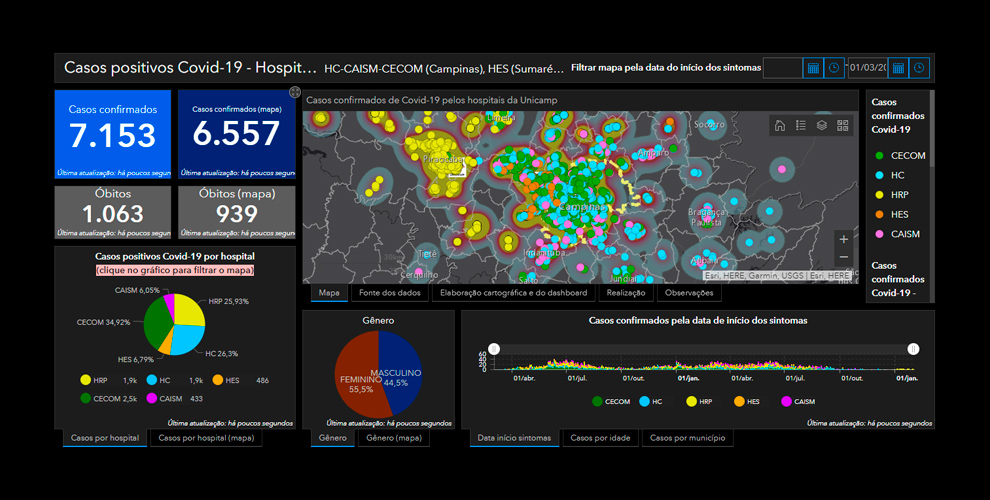This screenshot has width=990, height=500.
Task: Zoom out on the map with minus
Action: click(x=843, y=259)
